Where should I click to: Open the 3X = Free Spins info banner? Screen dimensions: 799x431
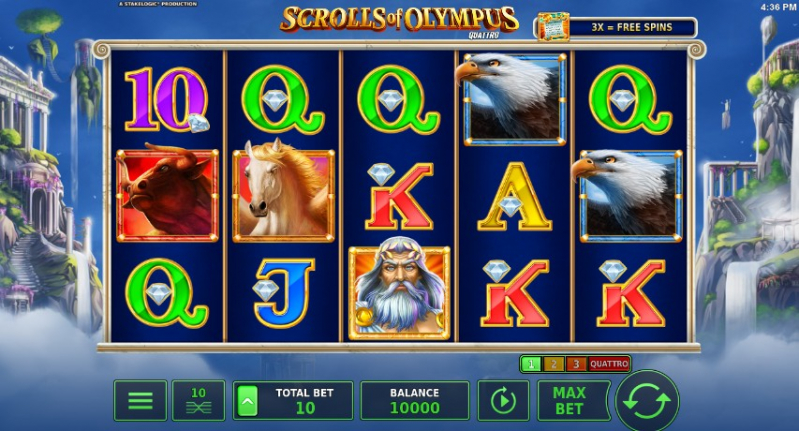[x=632, y=28]
